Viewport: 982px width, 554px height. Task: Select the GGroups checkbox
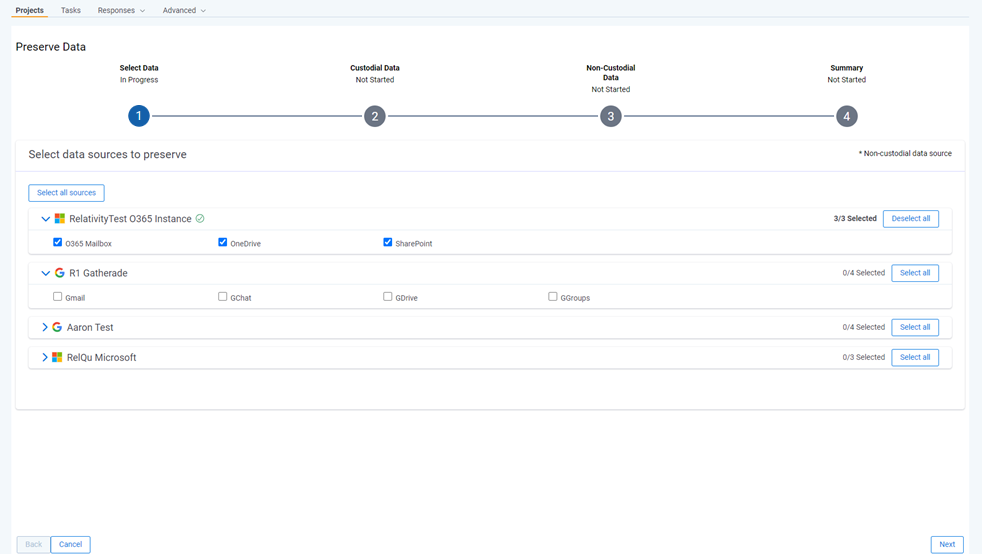552,297
